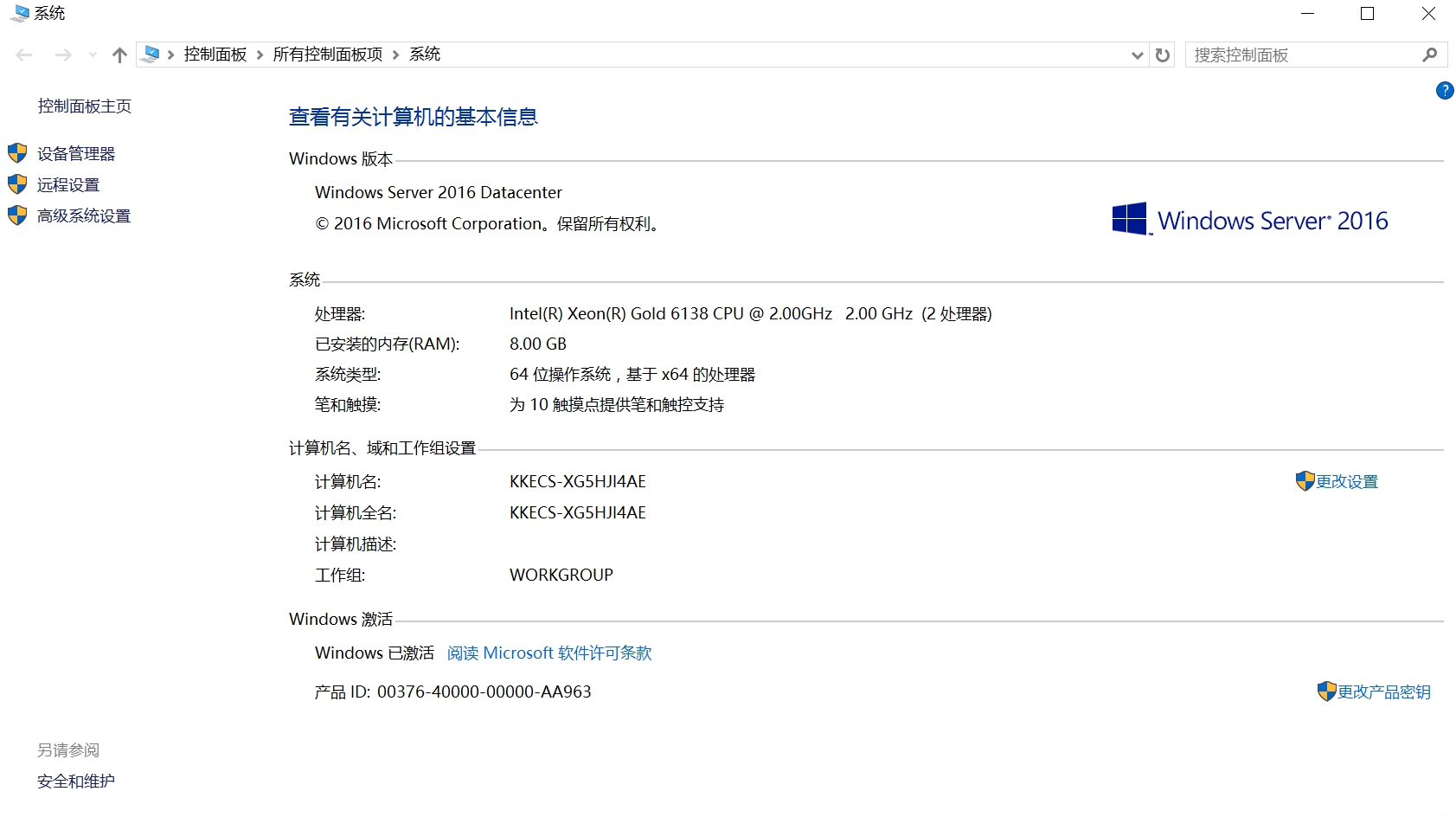Click the back navigation arrow
Image resolution: width=1456 pixels, height=817 pixels.
coord(24,55)
